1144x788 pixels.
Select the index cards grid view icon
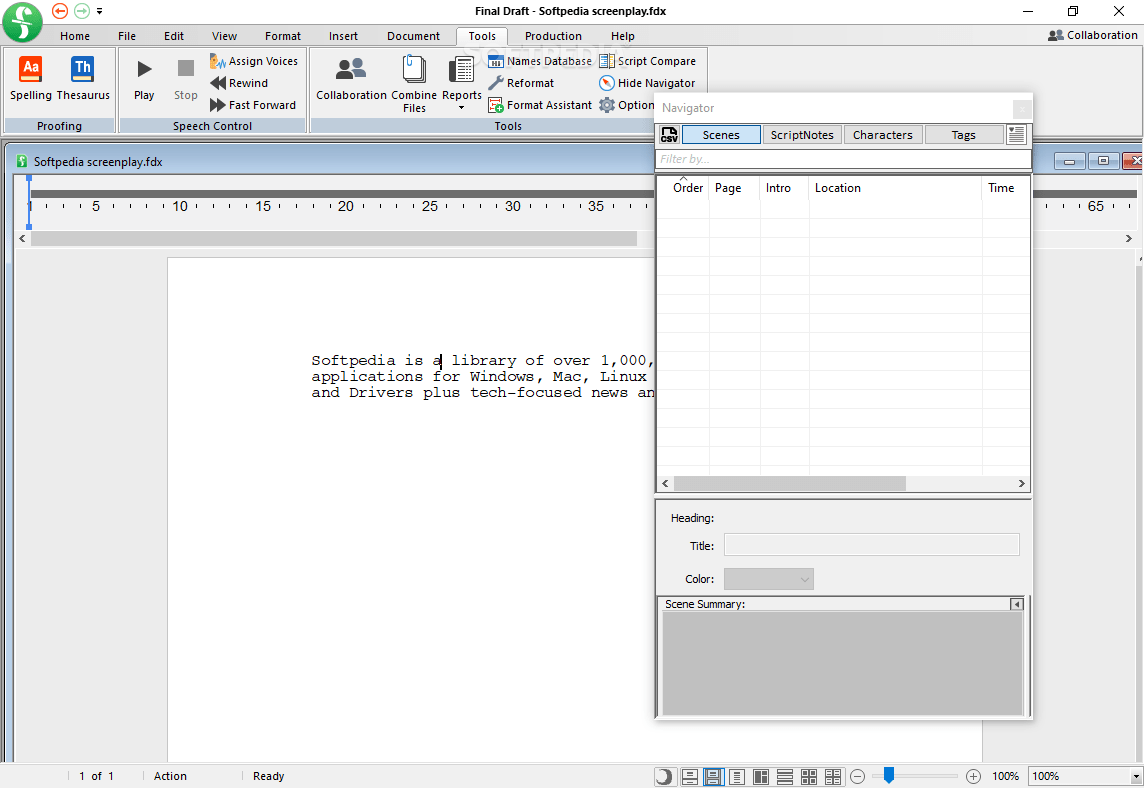pyautogui.click(x=809, y=776)
